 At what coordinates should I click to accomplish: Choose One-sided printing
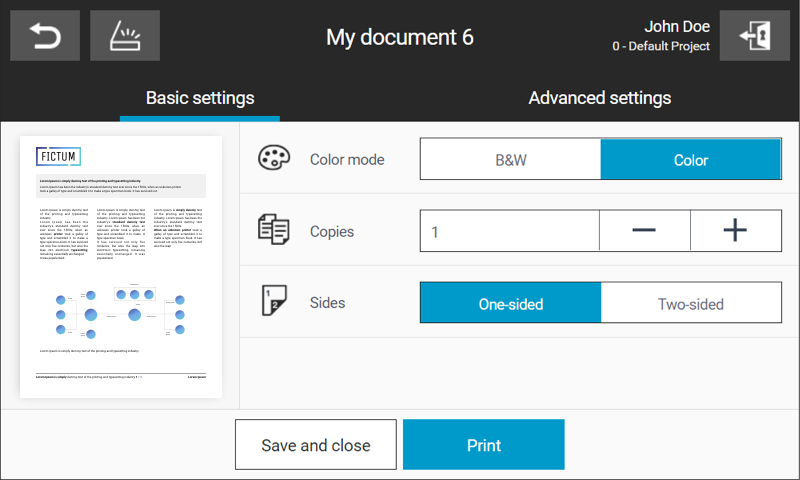[x=511, y=303]
